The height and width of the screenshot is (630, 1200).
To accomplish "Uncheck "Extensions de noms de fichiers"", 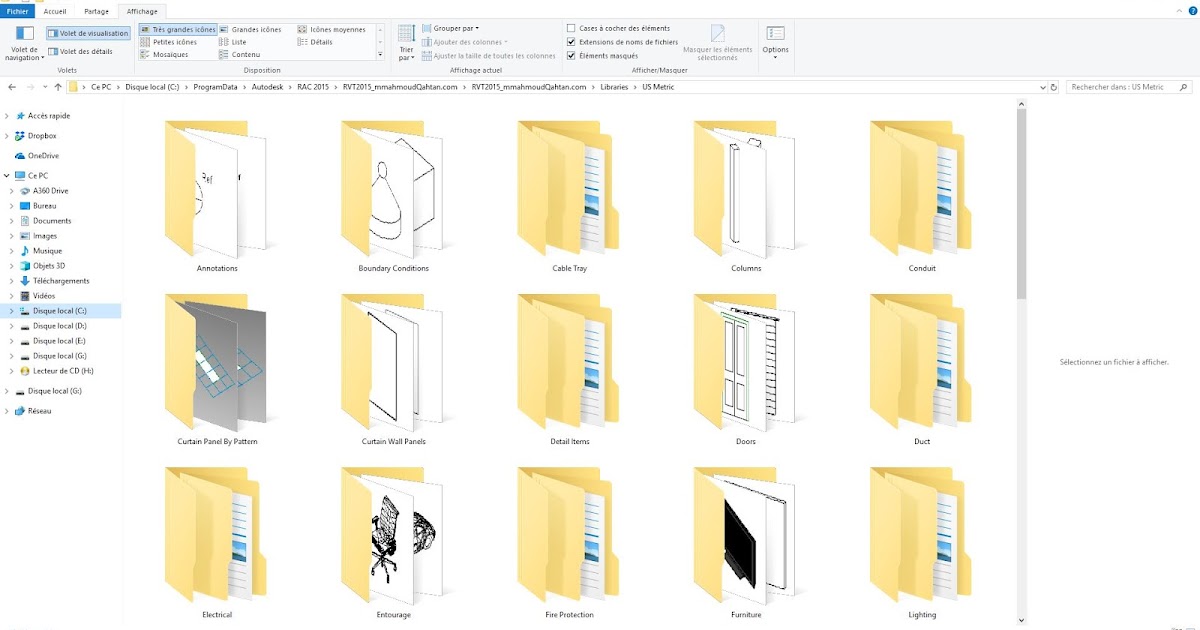I will [571, 42].
